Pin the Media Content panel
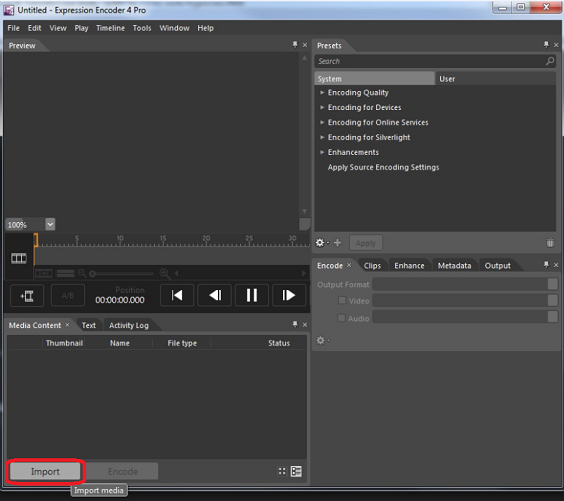 pyautogui.click(x=295, y=324)
